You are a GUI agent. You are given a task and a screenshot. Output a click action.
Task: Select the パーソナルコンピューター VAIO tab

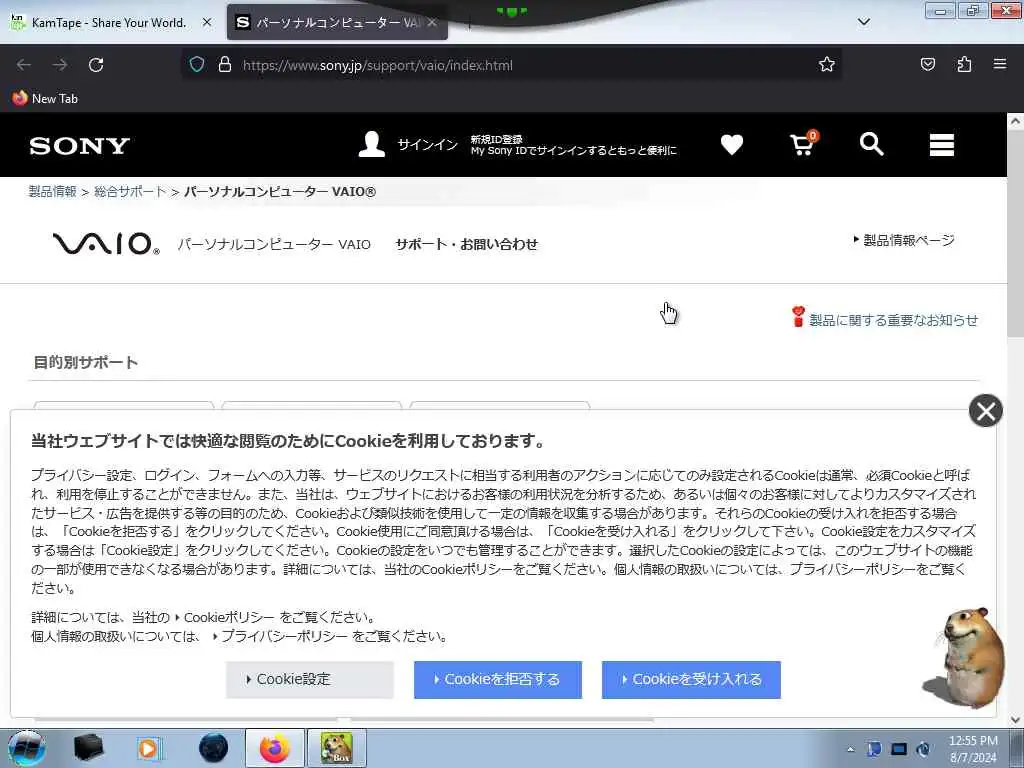(x=337, y=22)
